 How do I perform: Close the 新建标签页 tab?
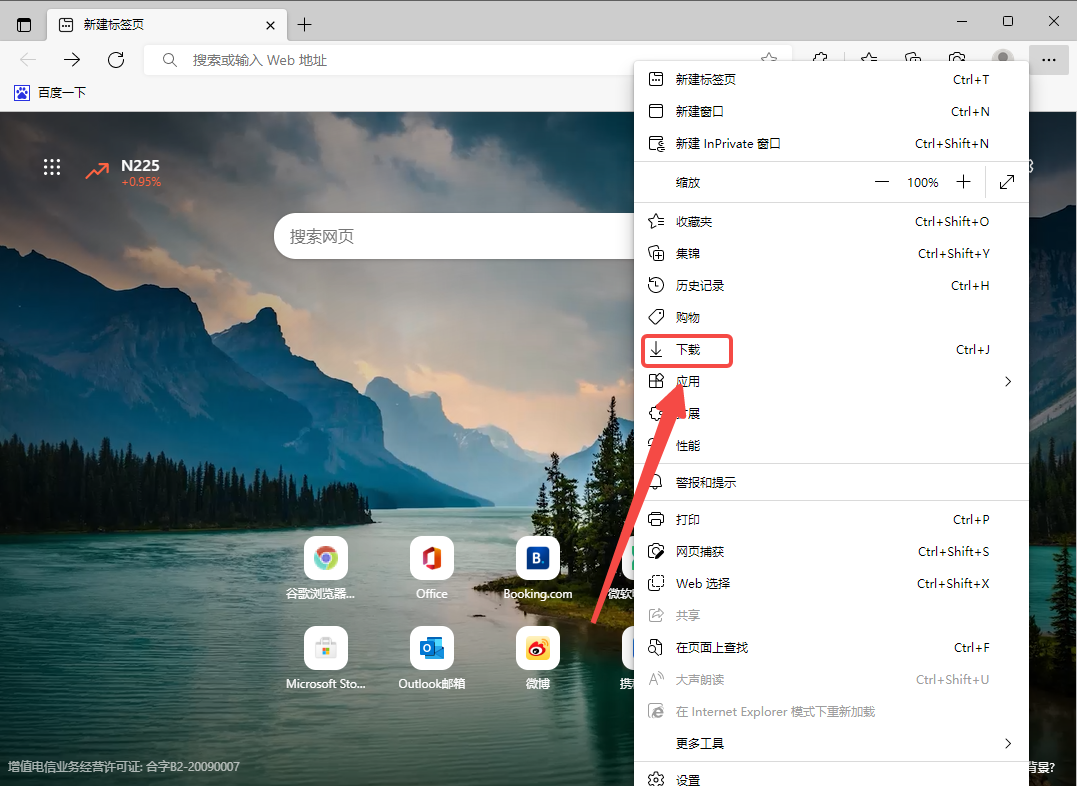tap(271, 25)
